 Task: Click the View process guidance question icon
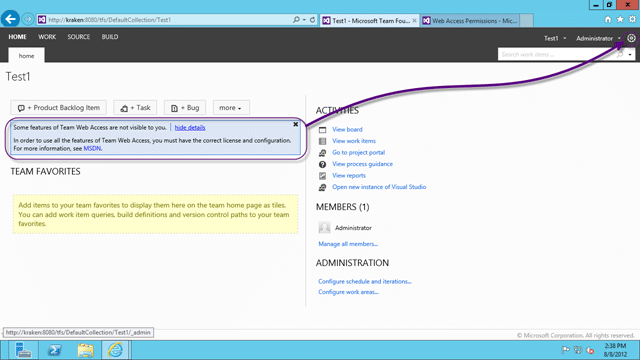pyautogui.click(x=322, y=164)
